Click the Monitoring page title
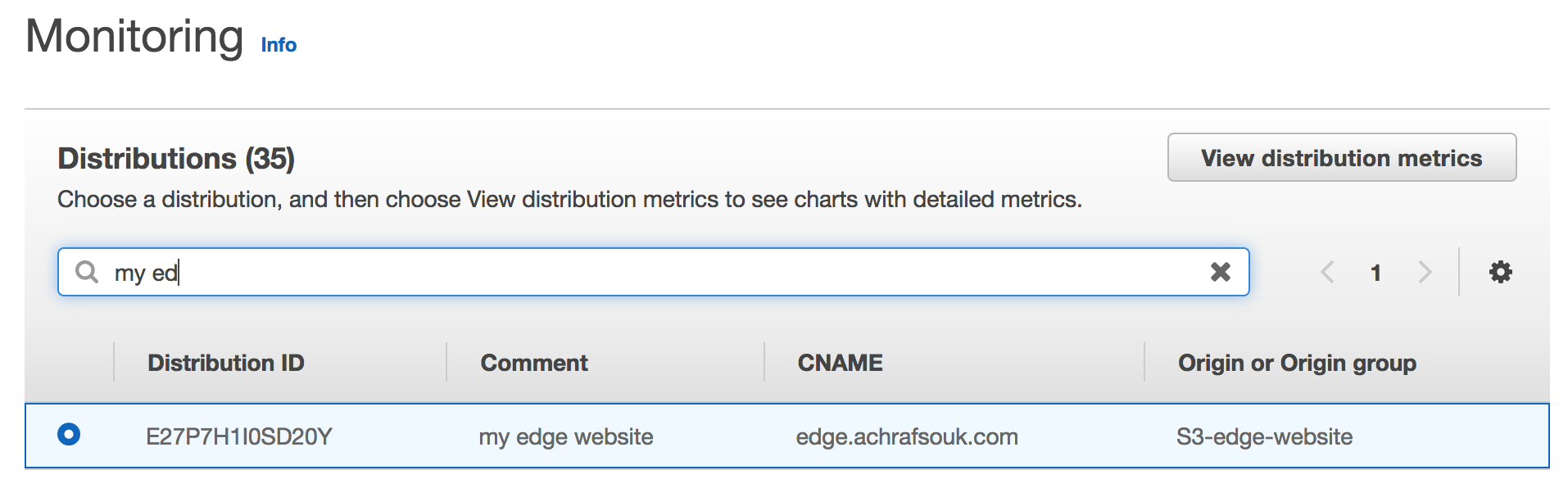This screenshot has height=488, width=1568. tap(135, 37)
